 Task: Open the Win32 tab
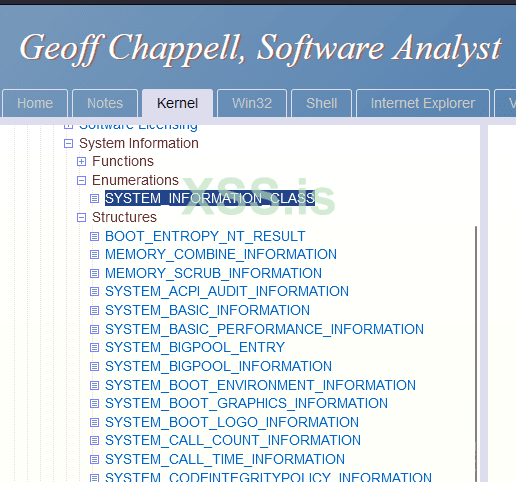(252, 103)
